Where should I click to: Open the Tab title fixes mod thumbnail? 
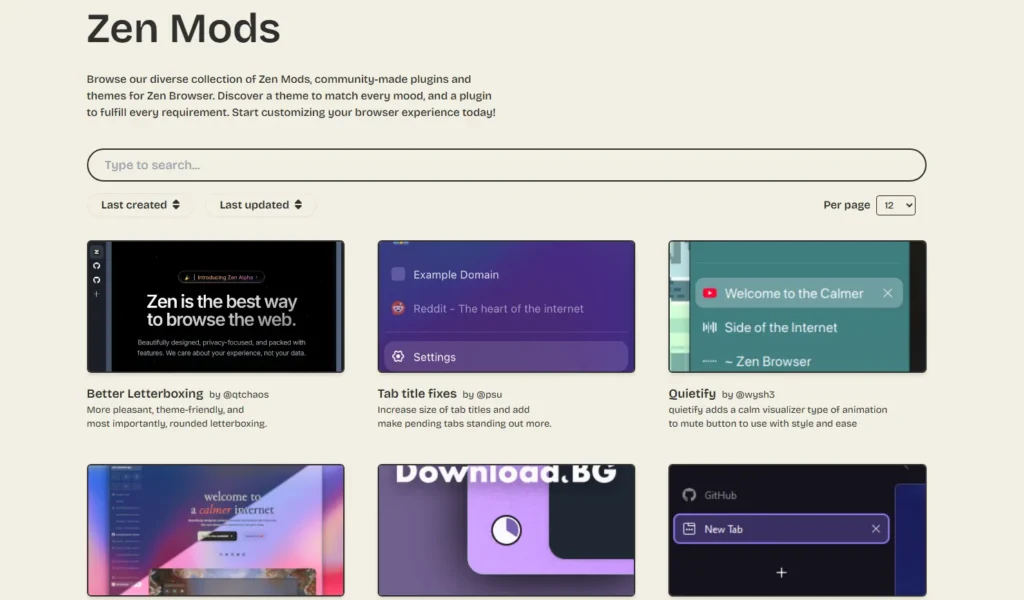pyautogui.click(x=506, y=306)
